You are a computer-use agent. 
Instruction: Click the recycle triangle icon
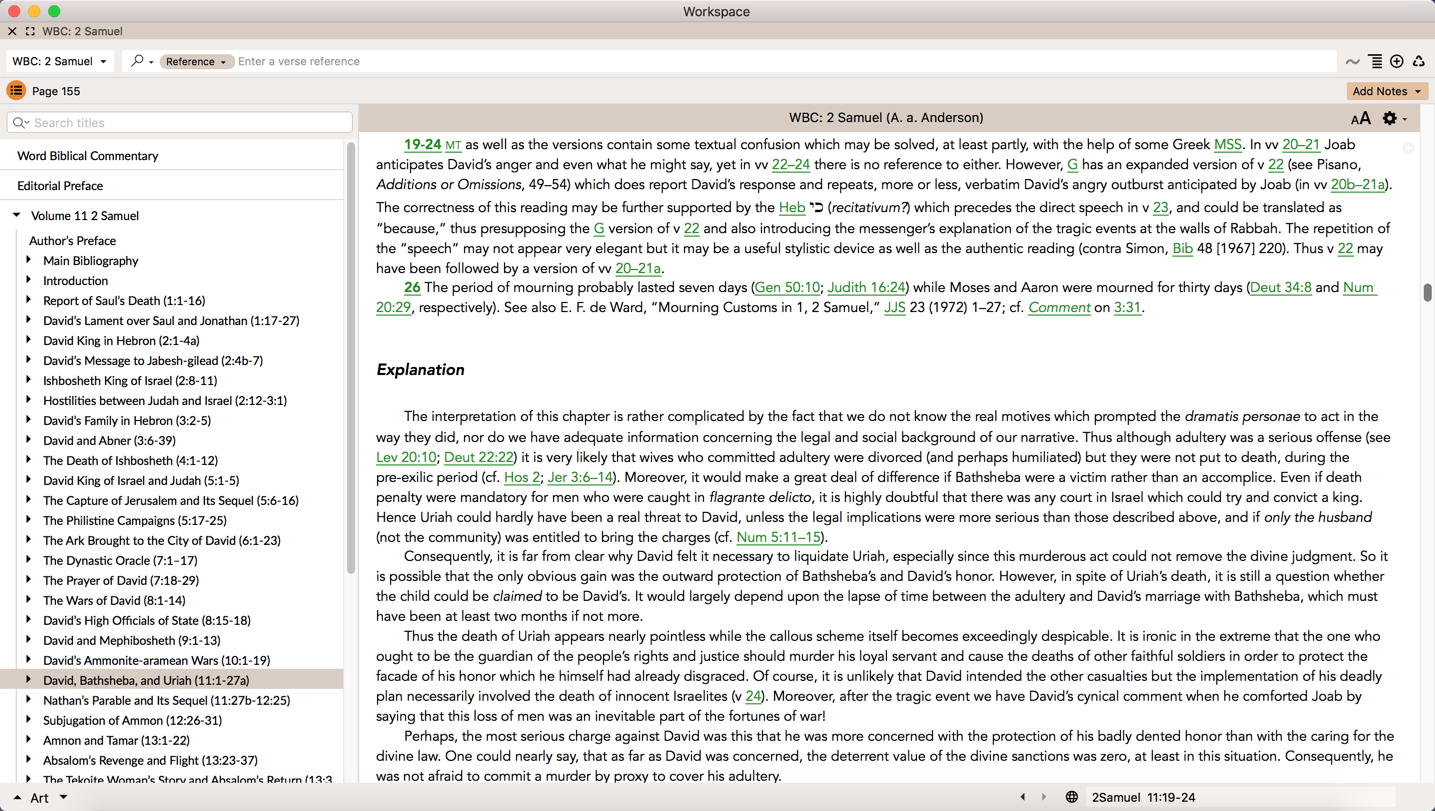pyautogui.click(x=1418, y=62)
